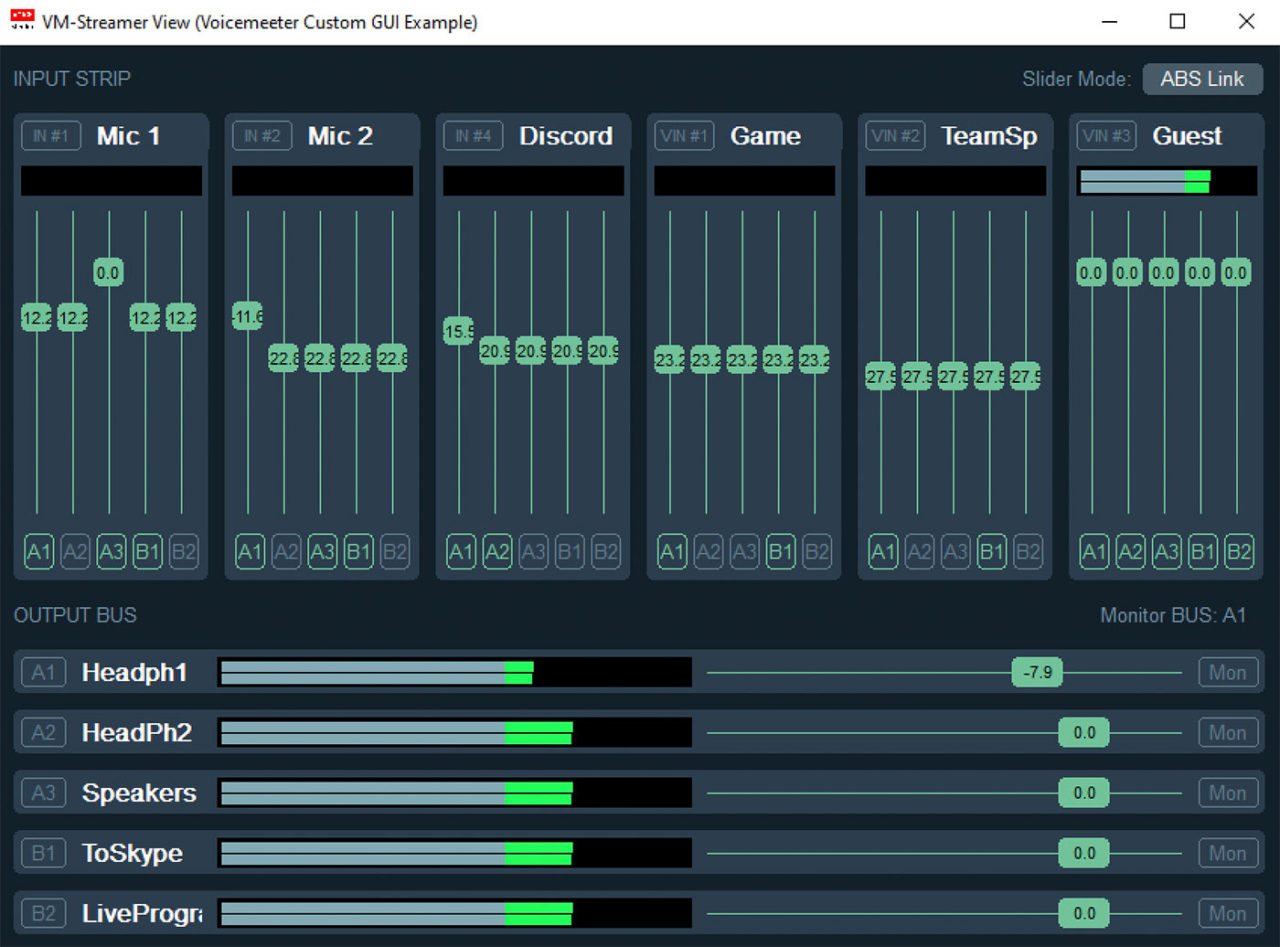Click the VIN #1 badge on the Game strip

[683, 136]
